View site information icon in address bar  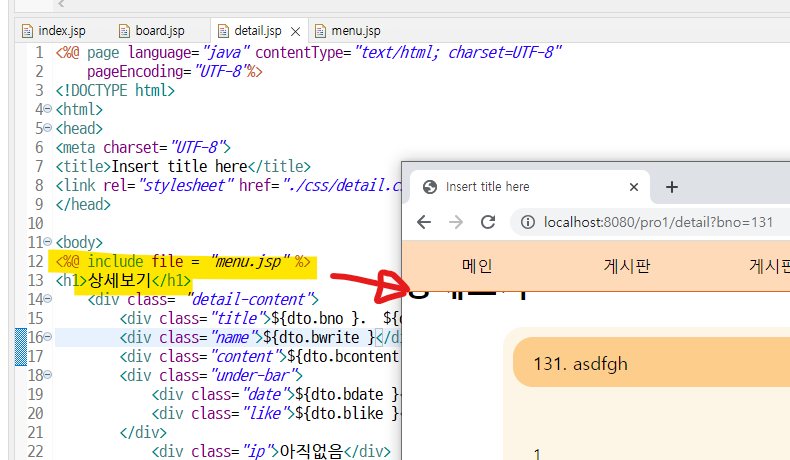528,222
